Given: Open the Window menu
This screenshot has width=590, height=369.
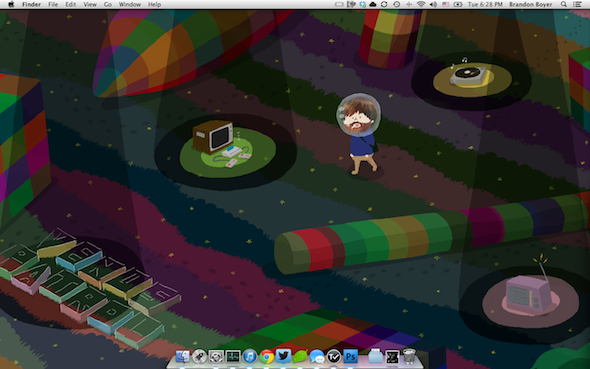Looking at the screenshot, I should 130,4.
